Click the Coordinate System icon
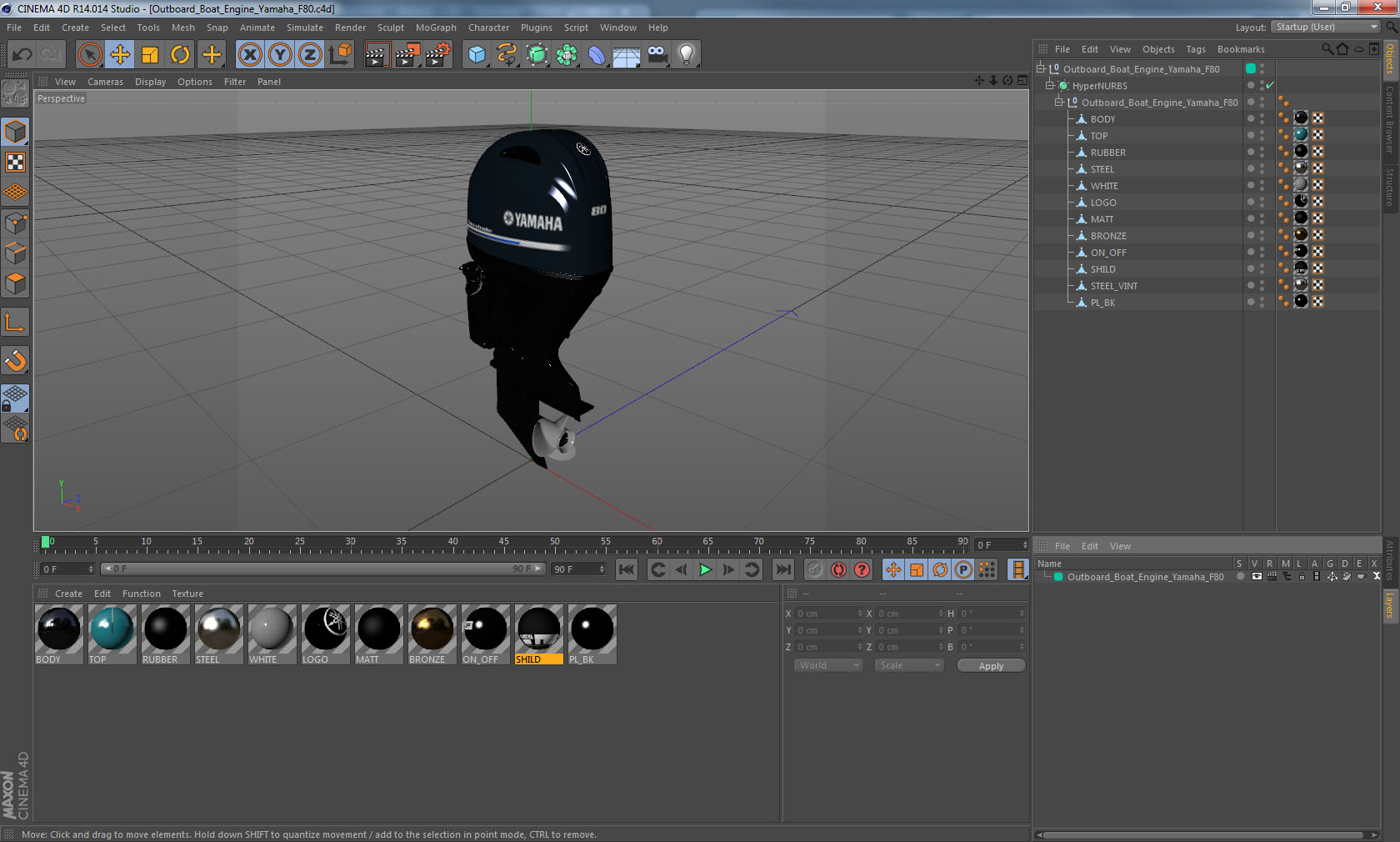Screen dimensions: 1400x842 tap(340, 55)
